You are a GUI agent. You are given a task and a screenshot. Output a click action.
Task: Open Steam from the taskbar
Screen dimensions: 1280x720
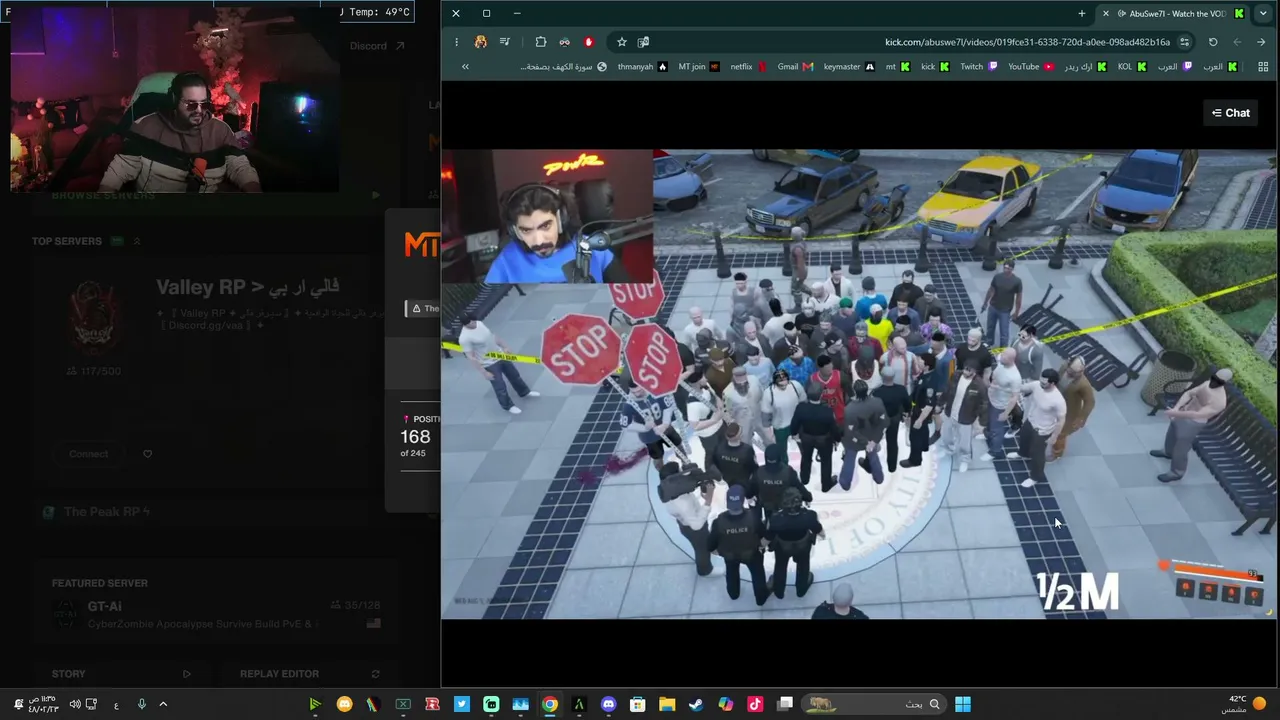pyautogui.click(x=696, y=704)
